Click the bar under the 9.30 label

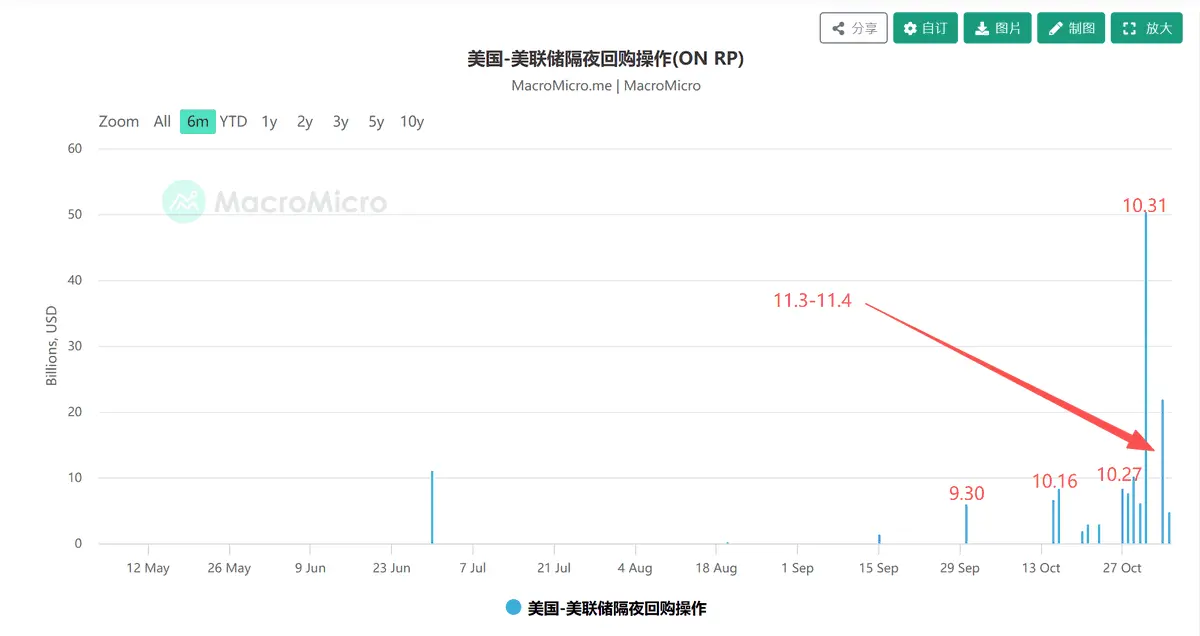[966, 524]
